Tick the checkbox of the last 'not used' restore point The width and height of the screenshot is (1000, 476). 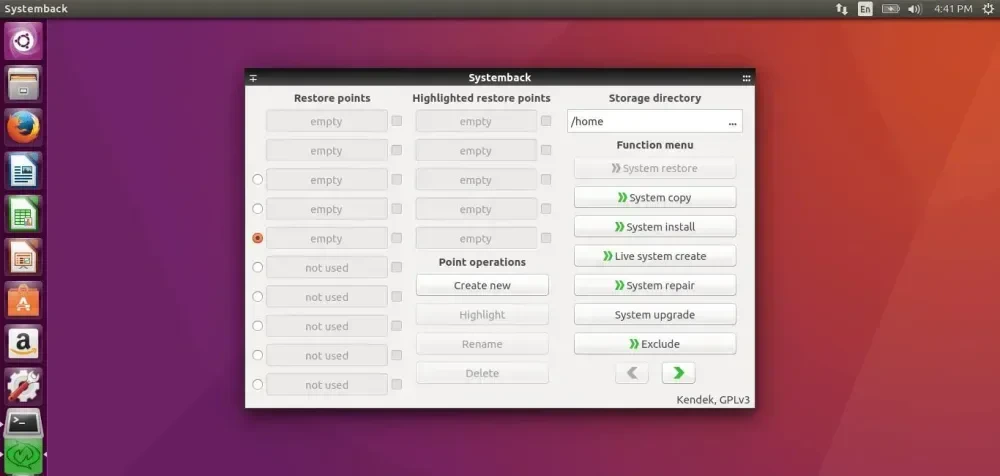397,385
